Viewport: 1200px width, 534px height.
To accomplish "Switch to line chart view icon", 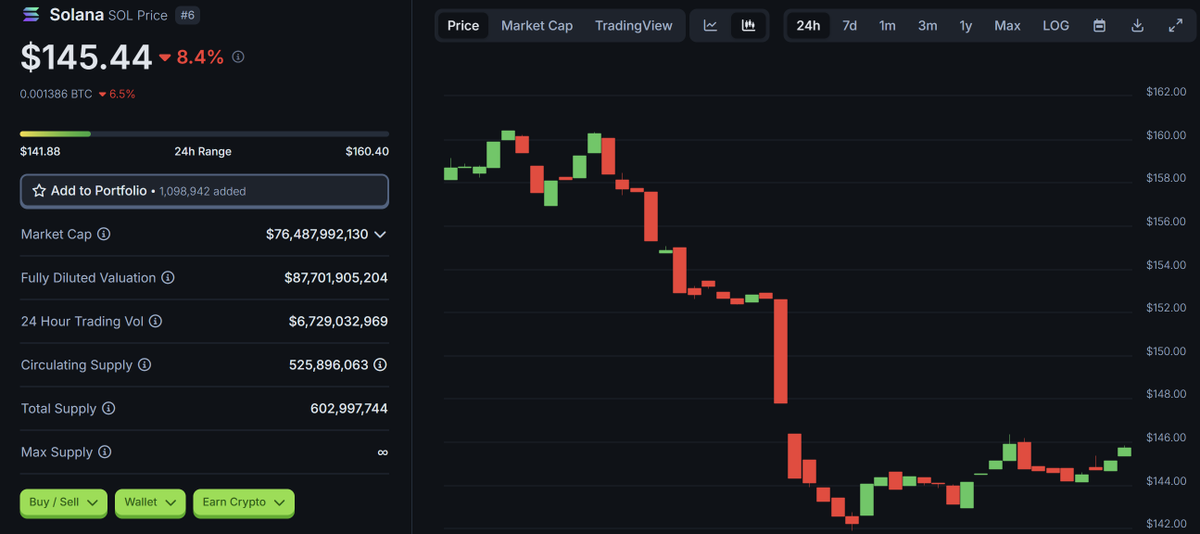I will (710, 26).
